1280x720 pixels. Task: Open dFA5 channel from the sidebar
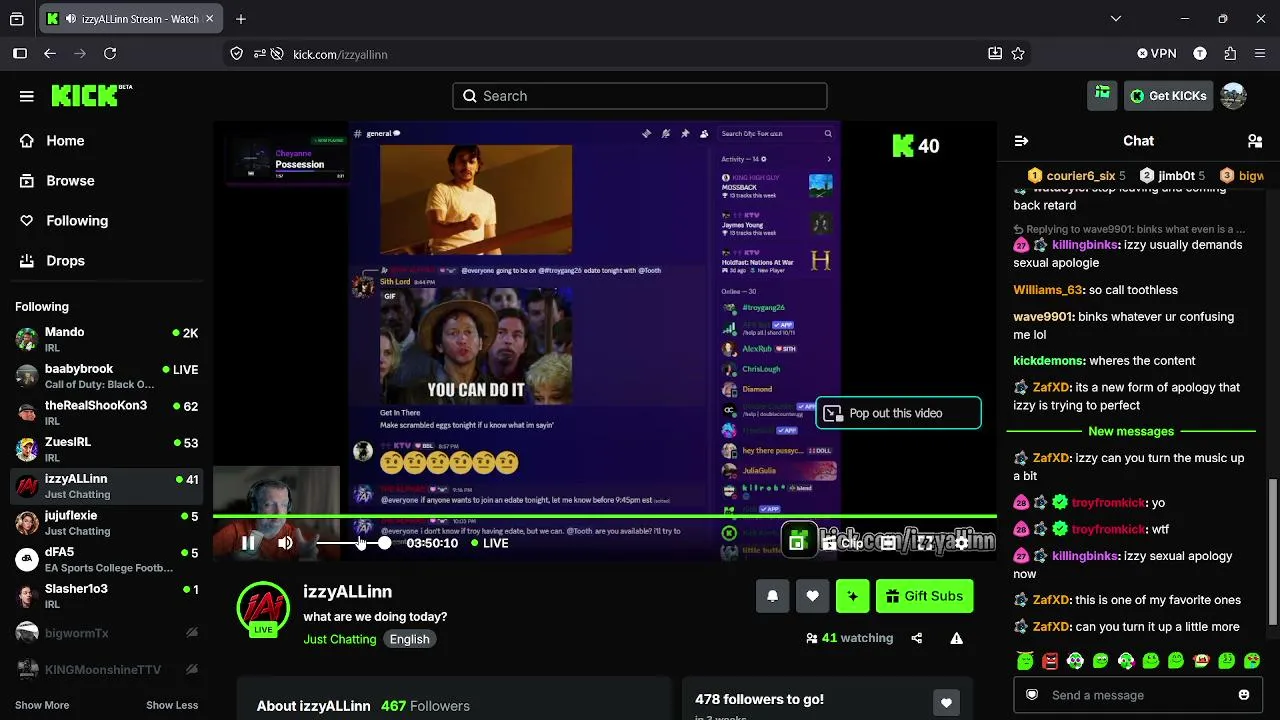tap(107, 559)
